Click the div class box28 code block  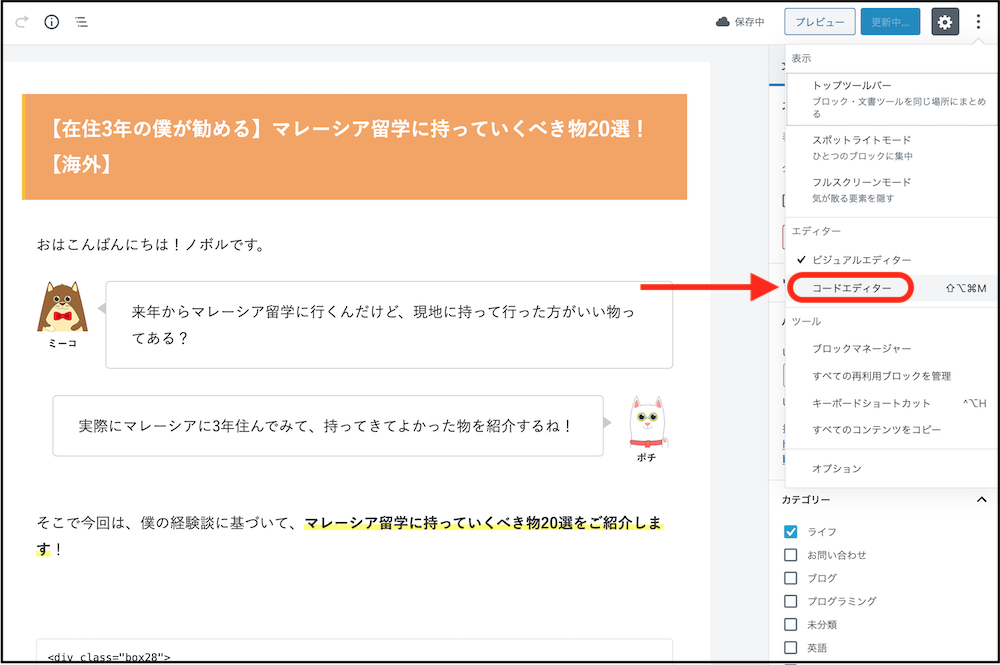point(355,650)
